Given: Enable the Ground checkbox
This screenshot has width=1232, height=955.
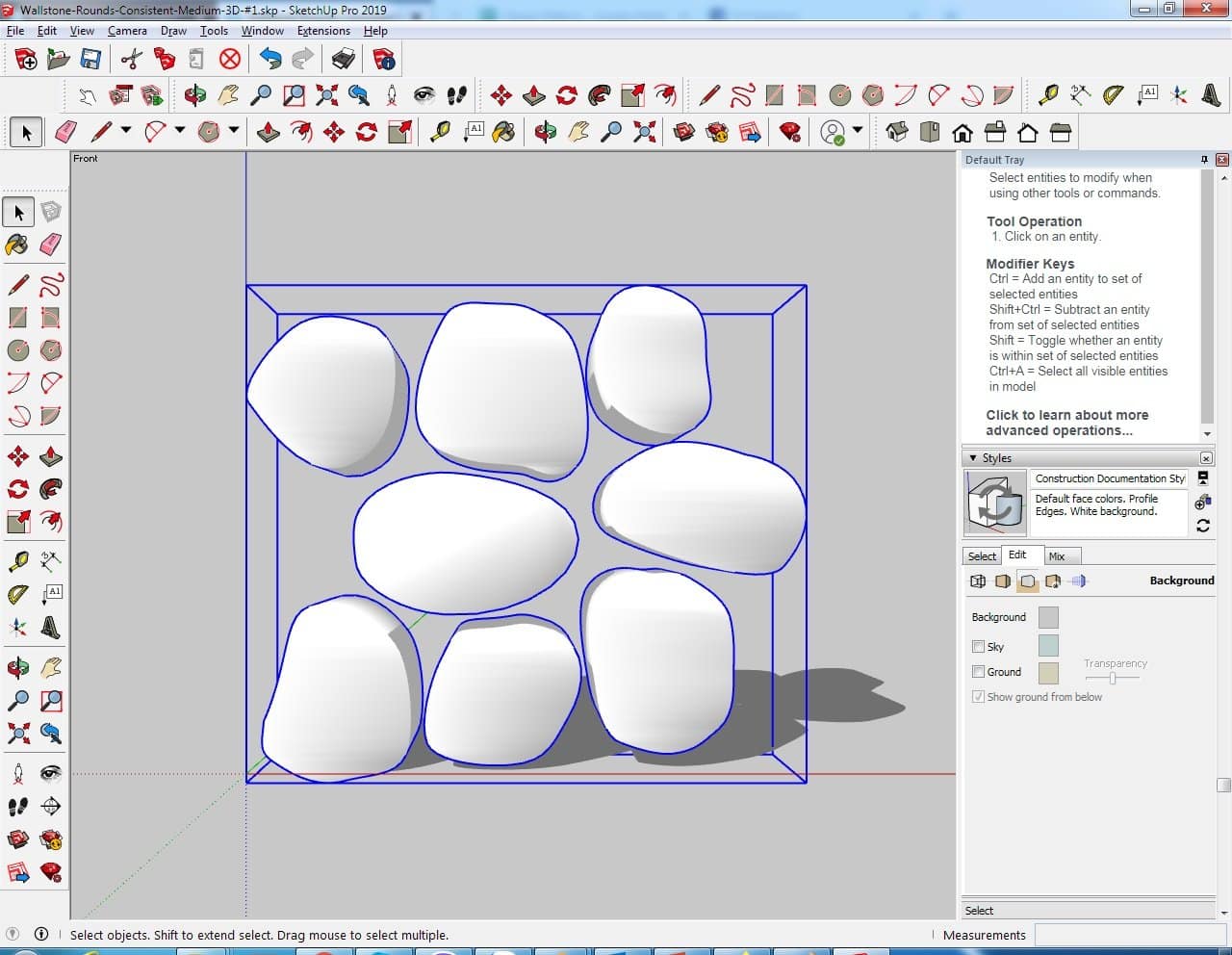Looking at the screenshot, I should pyautogui.click(x=978, y=672).
